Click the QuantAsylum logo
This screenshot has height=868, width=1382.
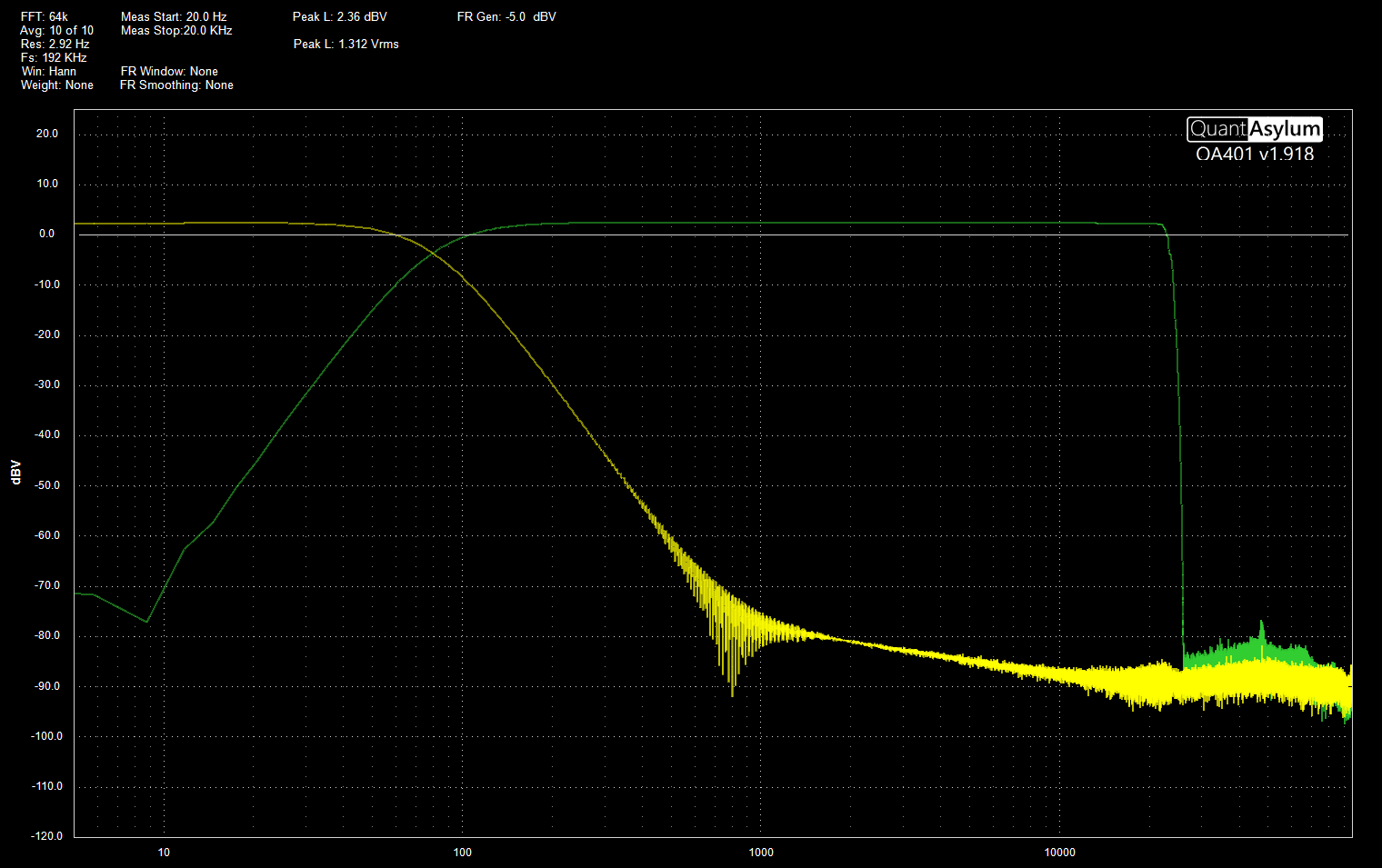pos(1254,129)
